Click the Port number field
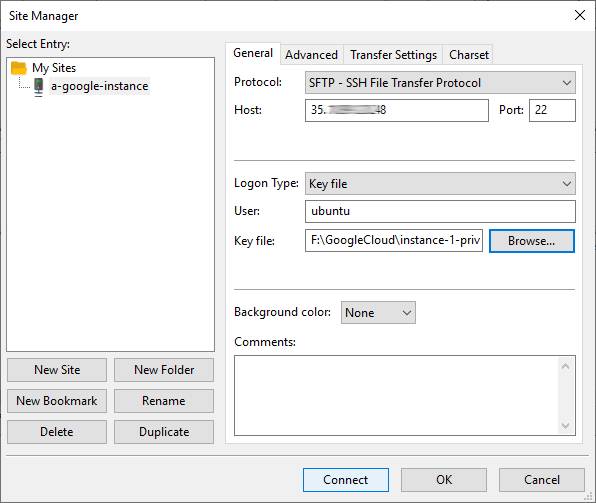Screen dimensions: 596x503 tap(552, 110)
